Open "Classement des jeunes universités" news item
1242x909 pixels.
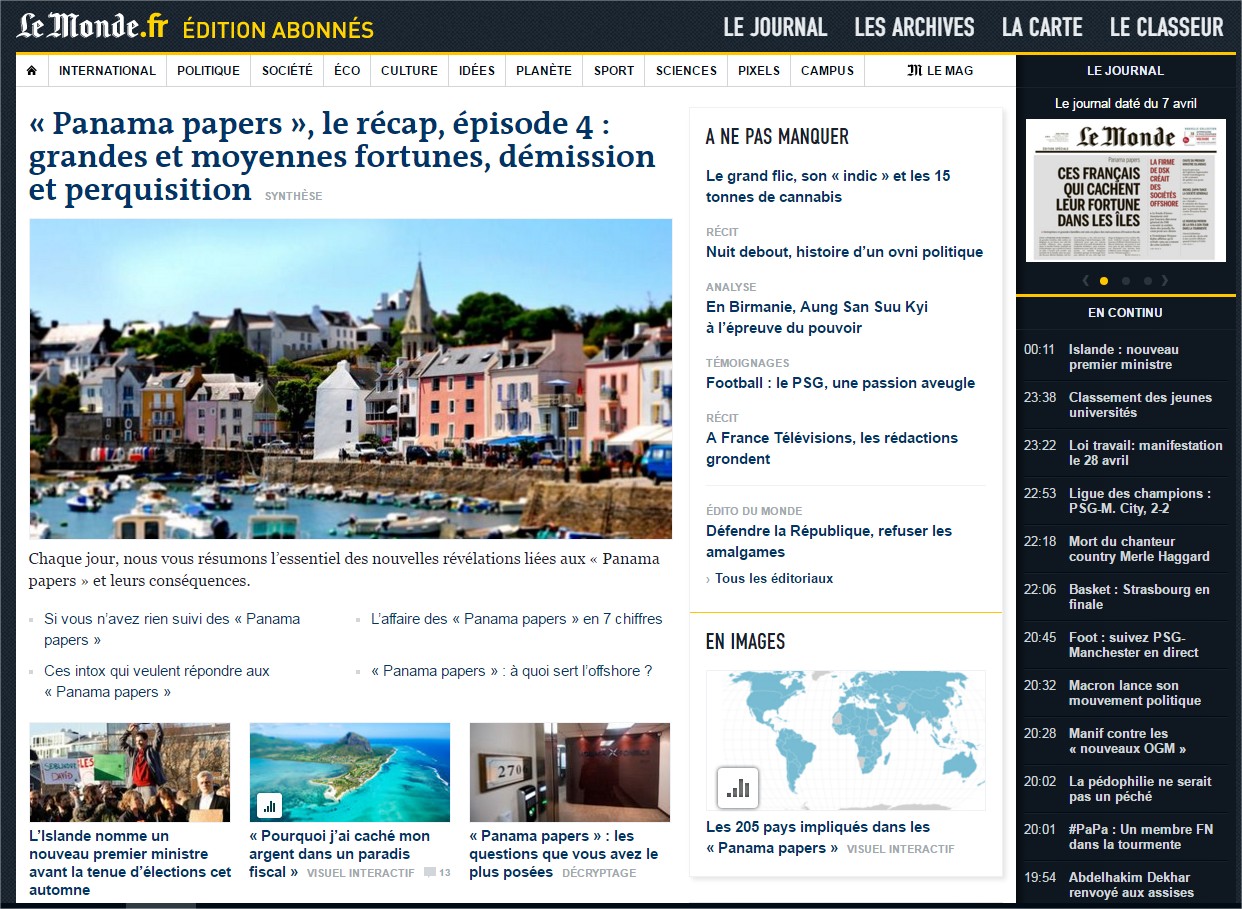tap(1140, 405)
